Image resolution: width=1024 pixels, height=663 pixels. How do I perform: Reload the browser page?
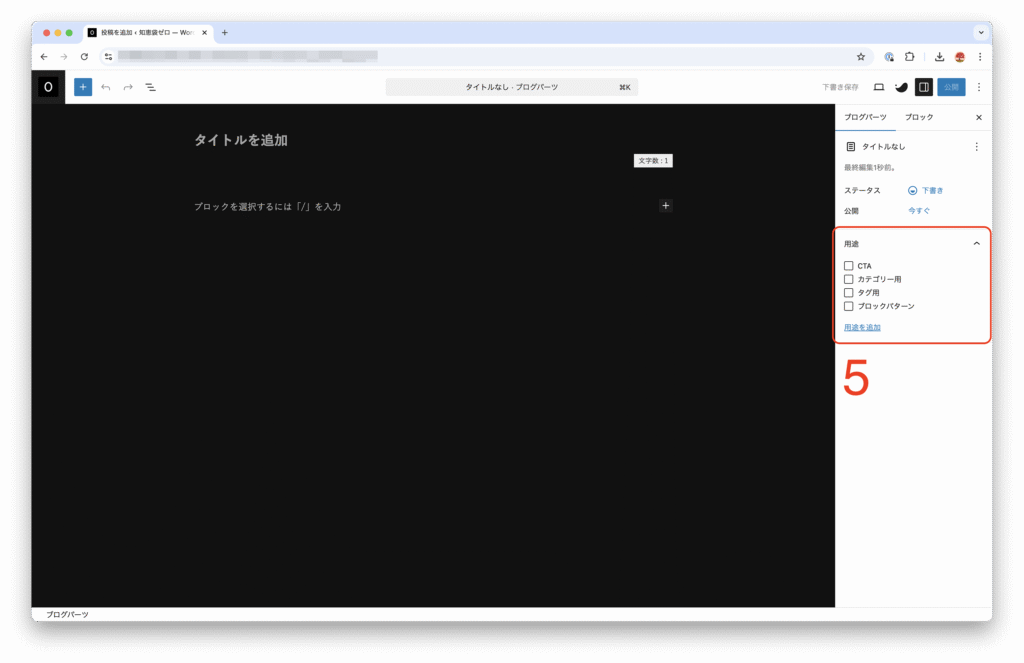tap(84, 57)
